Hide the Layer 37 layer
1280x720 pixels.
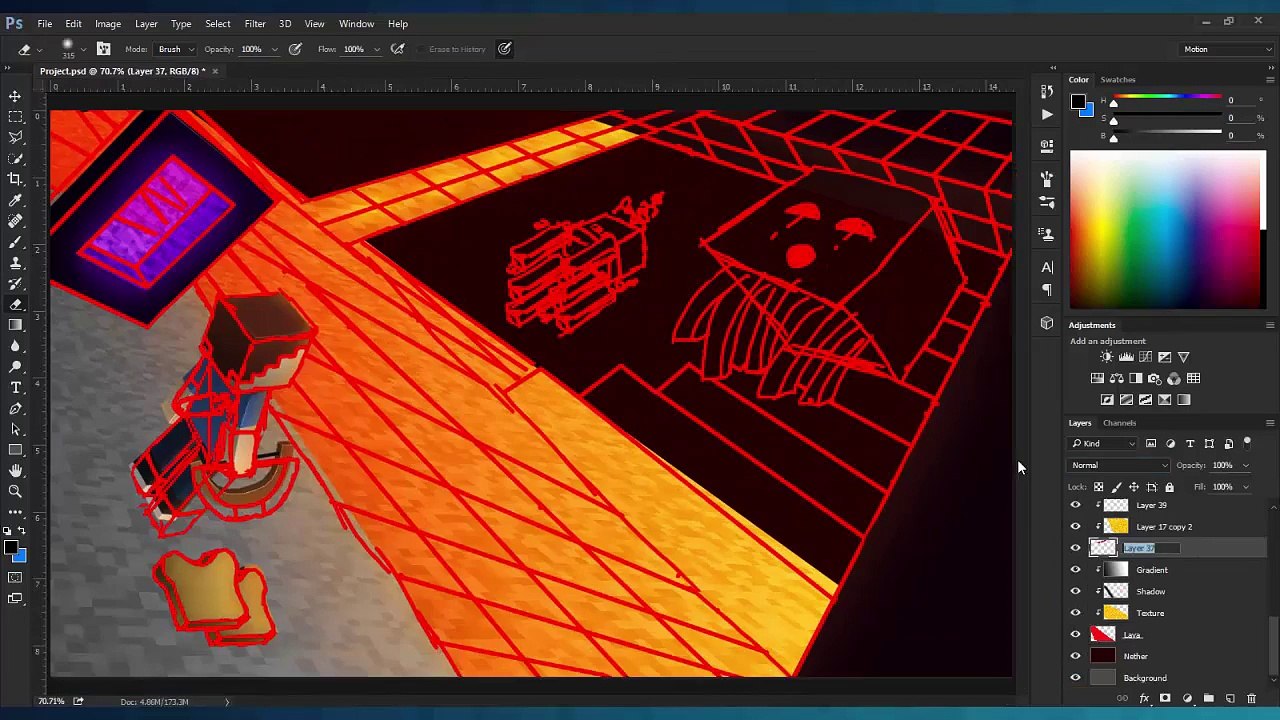point(1076,548)
